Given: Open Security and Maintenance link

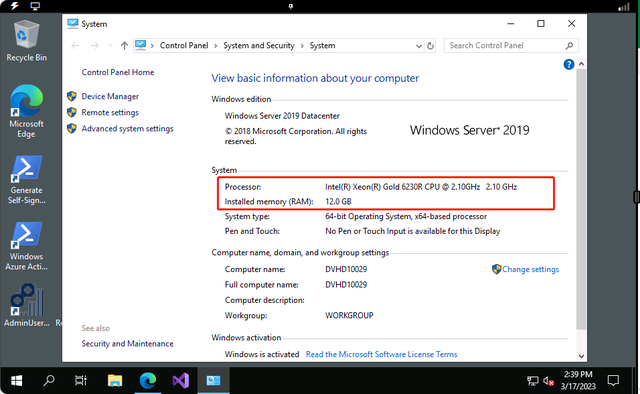Looking at the screenshot, I should point(127,344).
